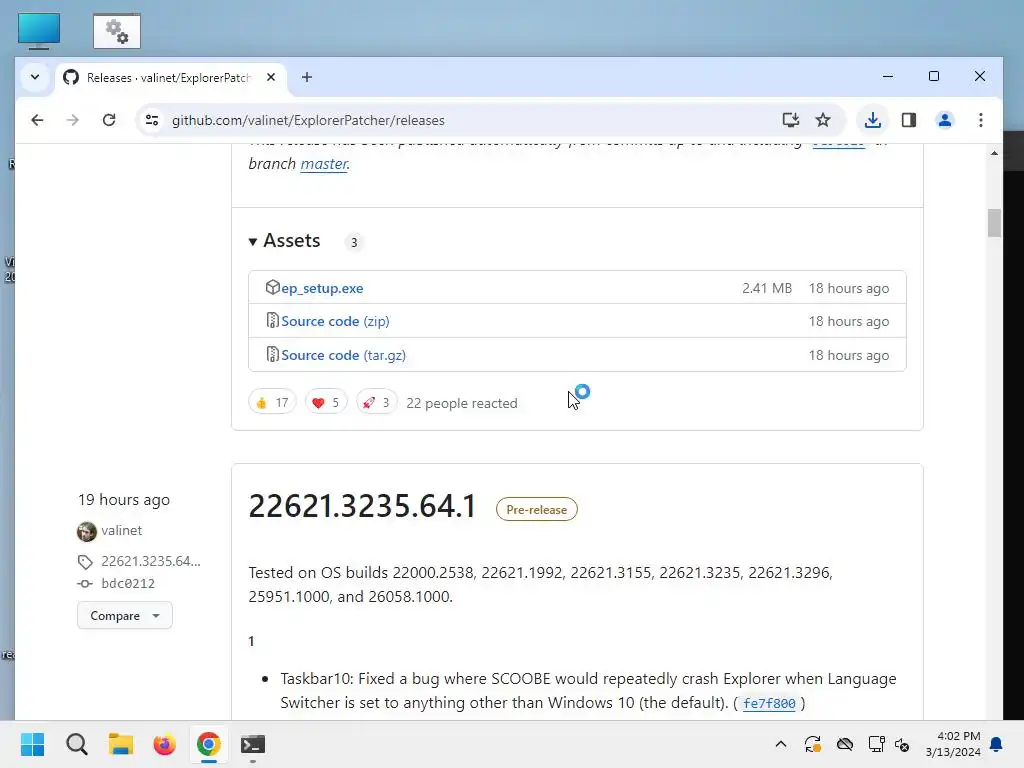The image size is (1024, 768).
Task: Click '19 hours ago' release timestamp
Action: pos(124,500)
